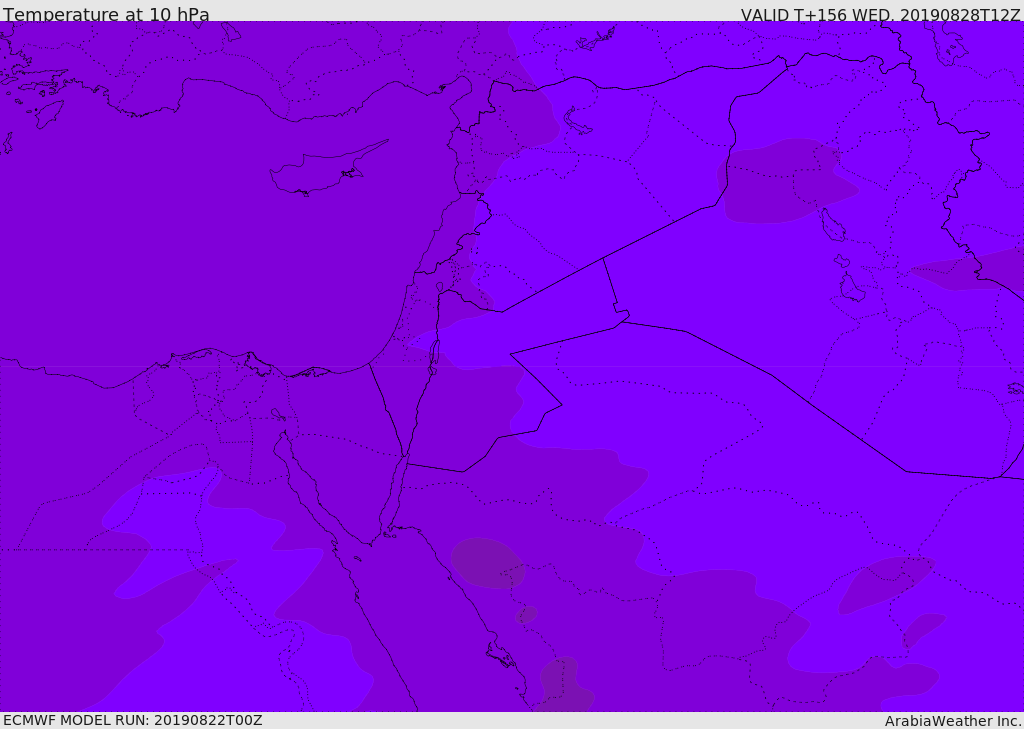This screenshot has height=729, width=1024.
Task: Click the 'Temperature at 10 hPa' title
Action: coord(106,14)
